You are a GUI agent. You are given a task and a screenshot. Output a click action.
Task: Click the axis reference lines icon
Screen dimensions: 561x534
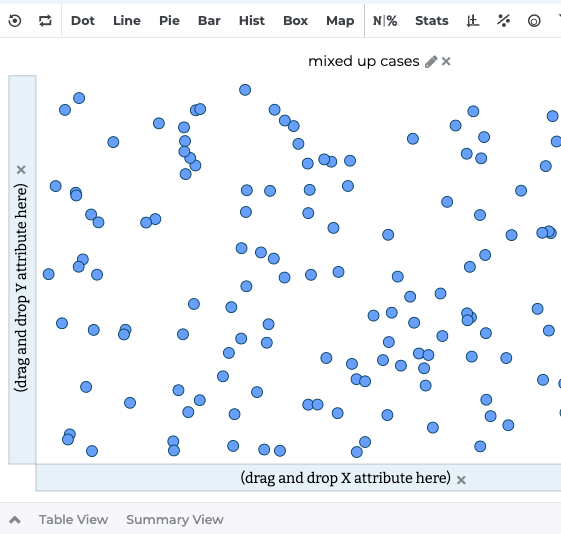(473, 21)
